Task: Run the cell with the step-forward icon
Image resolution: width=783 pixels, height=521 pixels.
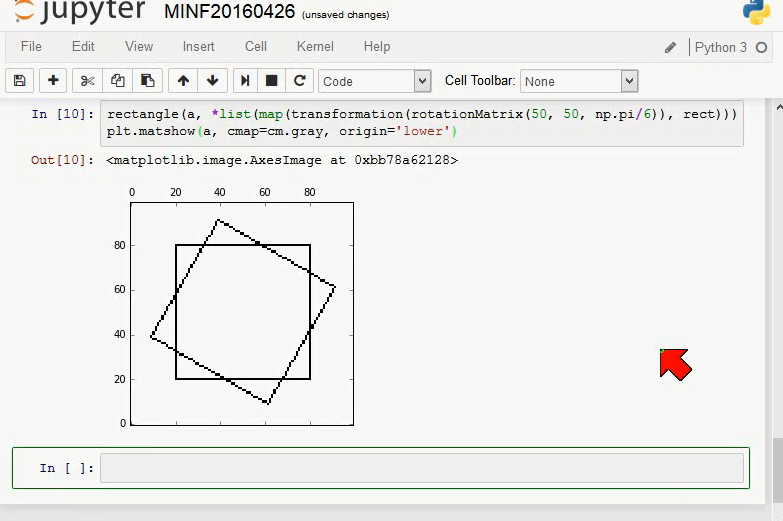Action: [x=245, y=80]
